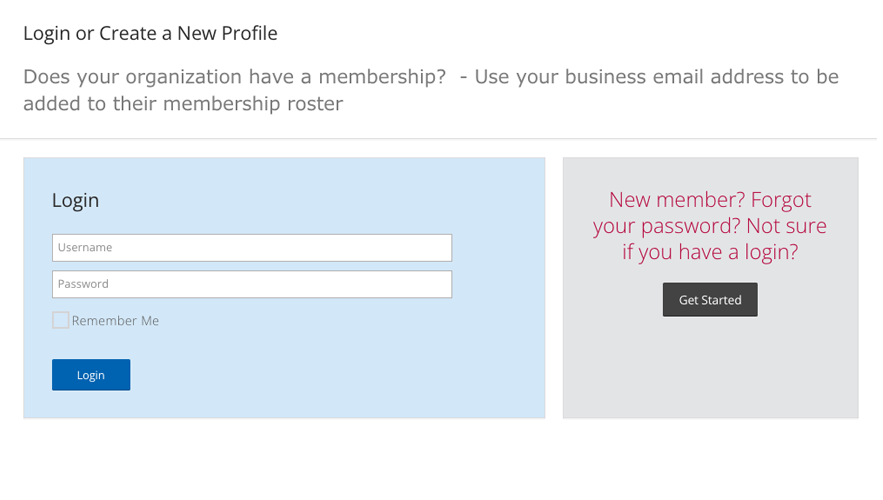Click the "New member? Forgot" text line
883x500 pixels.
pyautogui.click(x=710, y=200)
